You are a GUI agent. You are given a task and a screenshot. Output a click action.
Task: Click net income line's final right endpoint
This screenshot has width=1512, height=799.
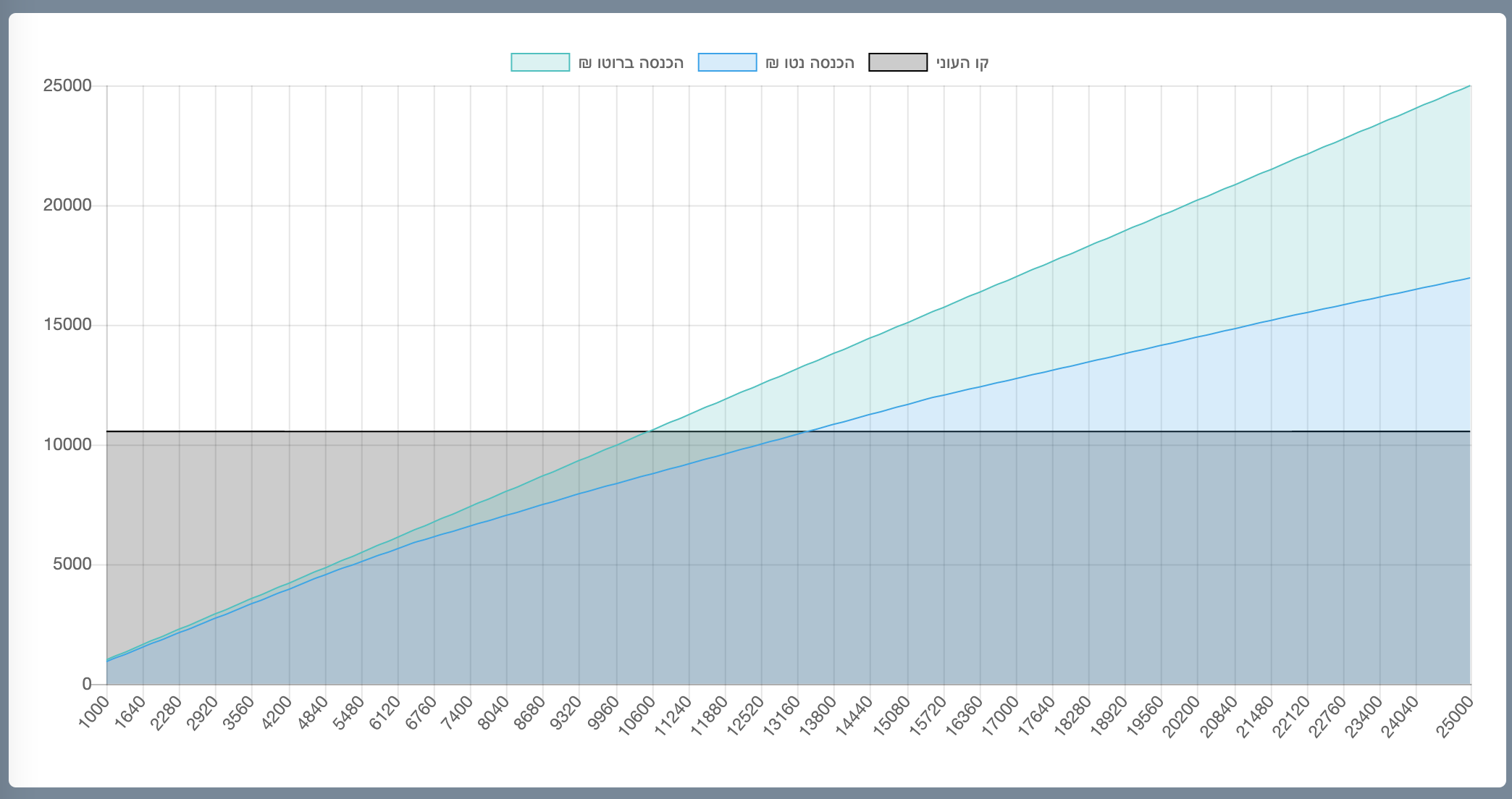[x=1470, y=278]
